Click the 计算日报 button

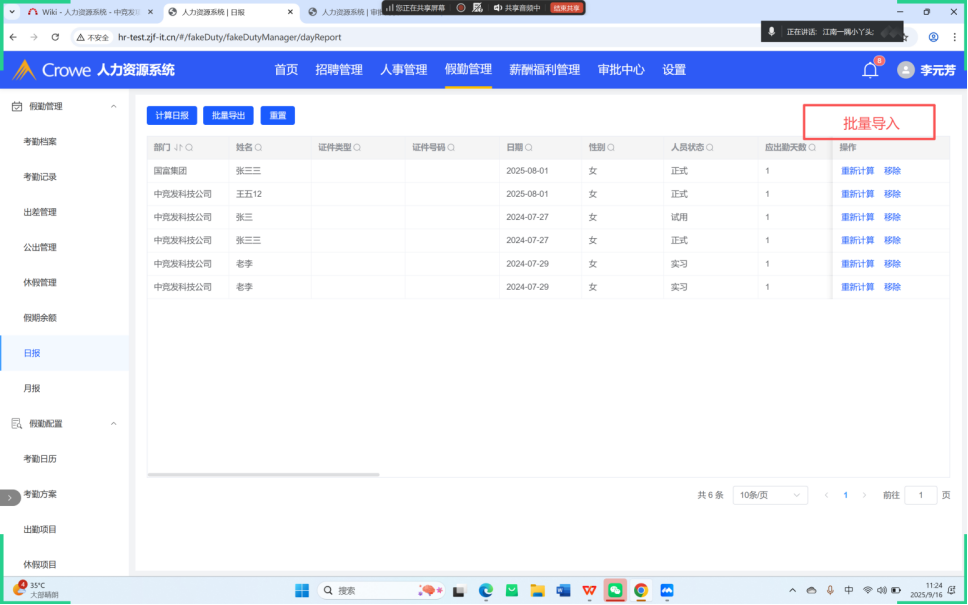pos(172,115)
